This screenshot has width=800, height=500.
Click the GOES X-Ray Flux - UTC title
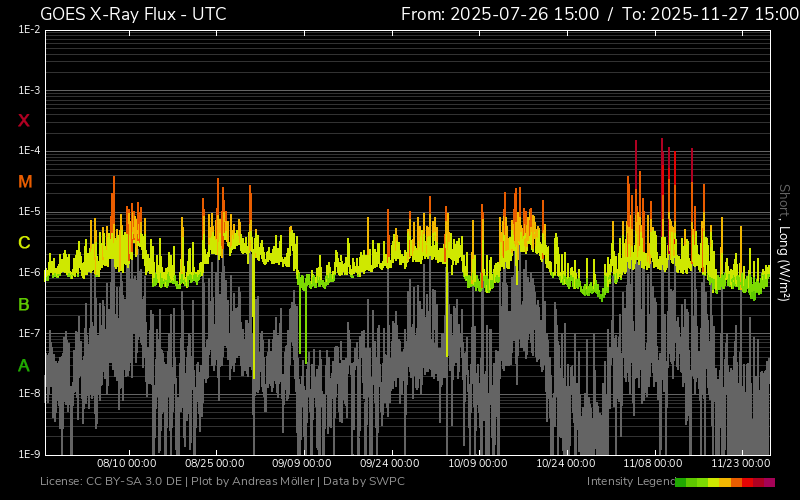click(133, 14)
